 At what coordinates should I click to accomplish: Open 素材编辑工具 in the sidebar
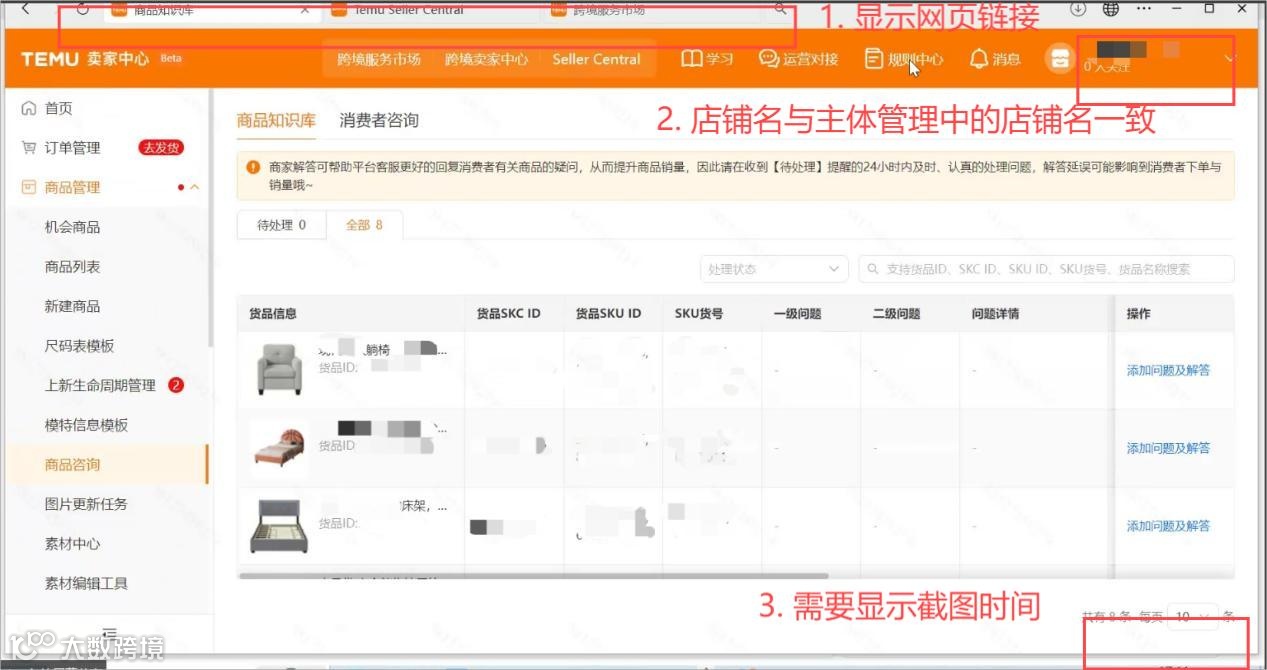[86, 583]
